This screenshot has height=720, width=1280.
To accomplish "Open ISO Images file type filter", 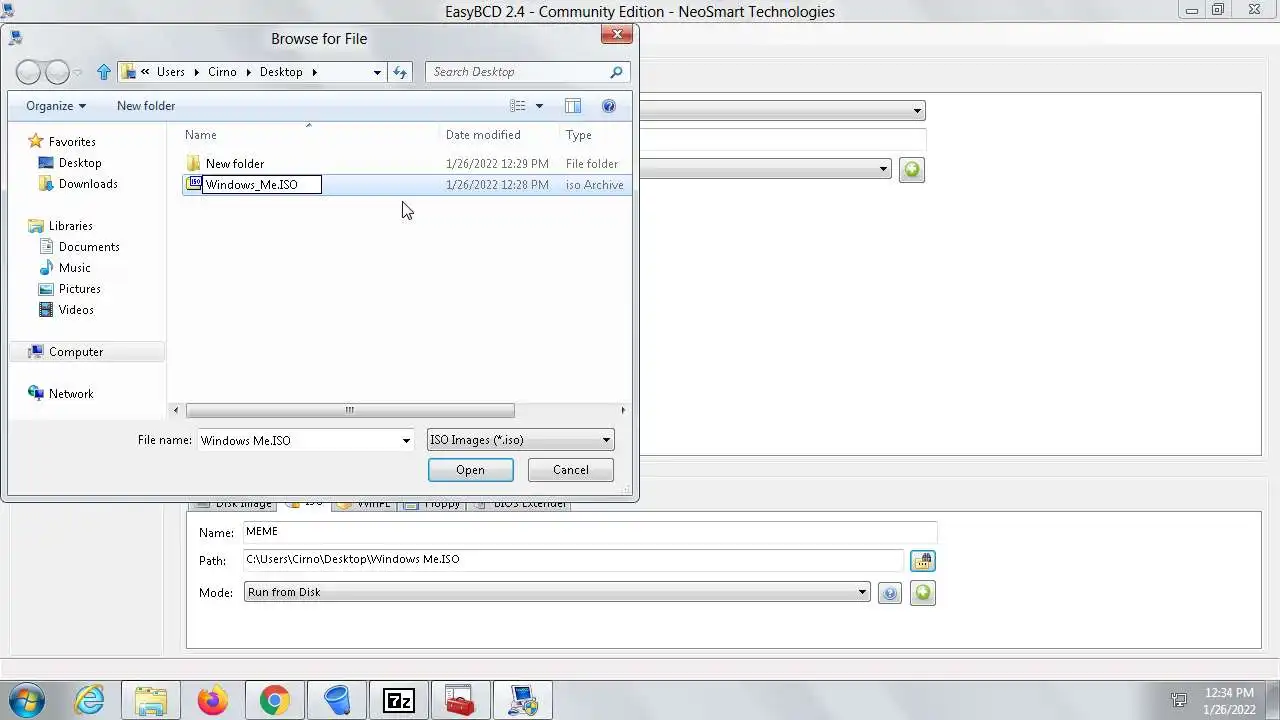I will pyautogui.click(x=520, y=440).
